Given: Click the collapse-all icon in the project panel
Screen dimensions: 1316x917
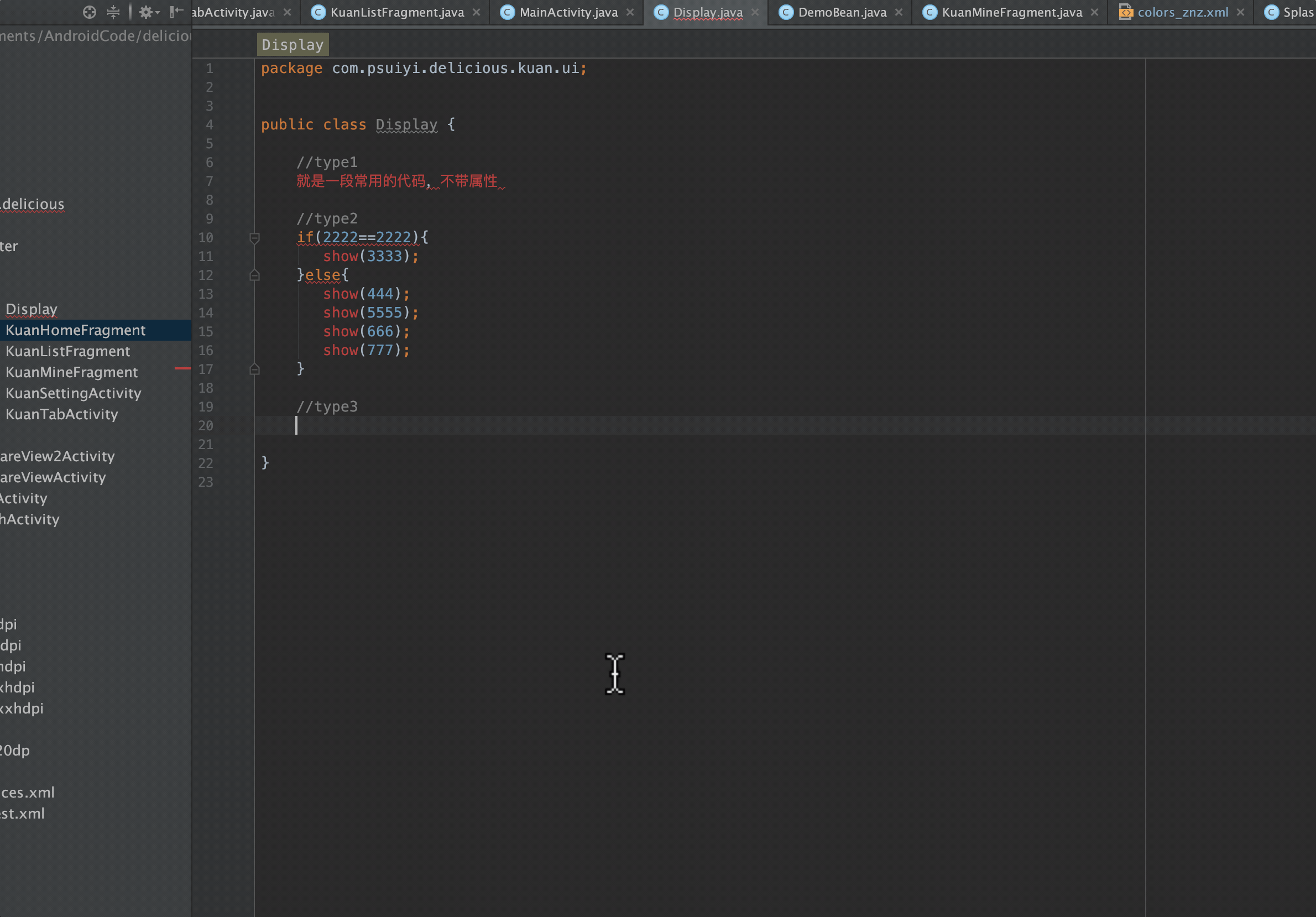Looking at the screenshot, I should coord(113,12).
